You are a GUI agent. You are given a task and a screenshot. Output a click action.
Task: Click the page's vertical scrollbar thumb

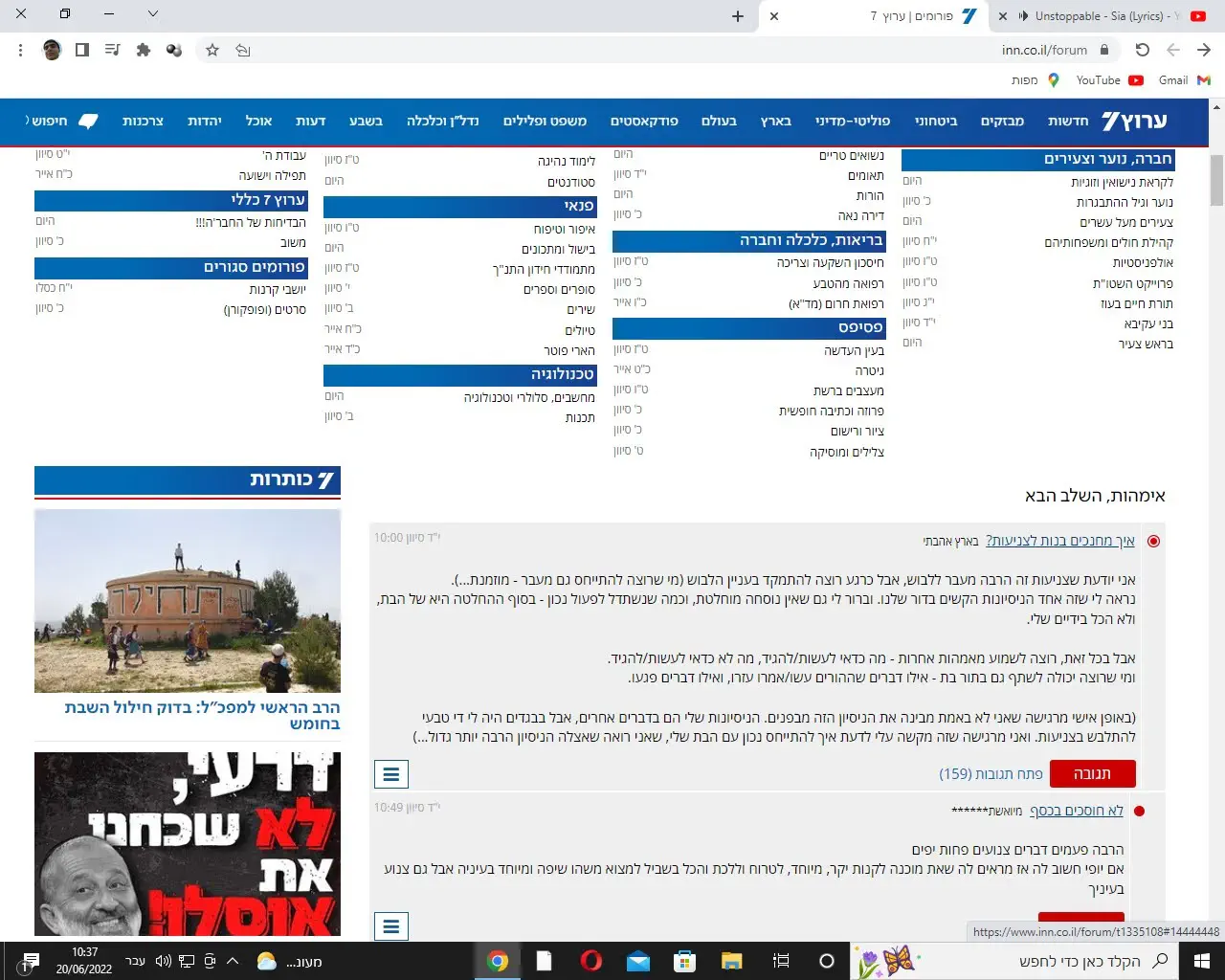[1216, 180]
